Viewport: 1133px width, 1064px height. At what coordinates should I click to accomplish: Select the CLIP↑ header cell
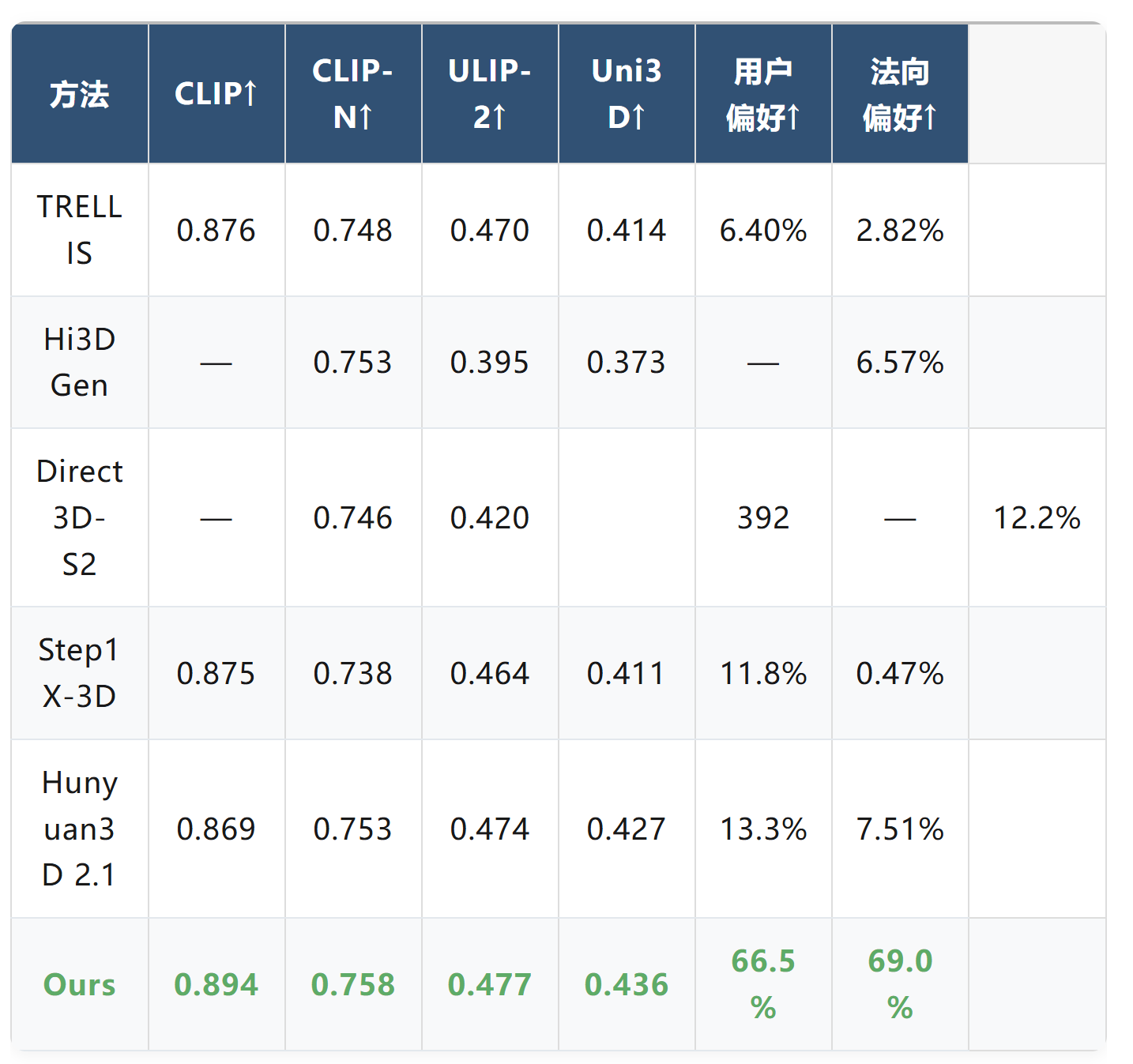pyautogui.click(x=216, y=94)
